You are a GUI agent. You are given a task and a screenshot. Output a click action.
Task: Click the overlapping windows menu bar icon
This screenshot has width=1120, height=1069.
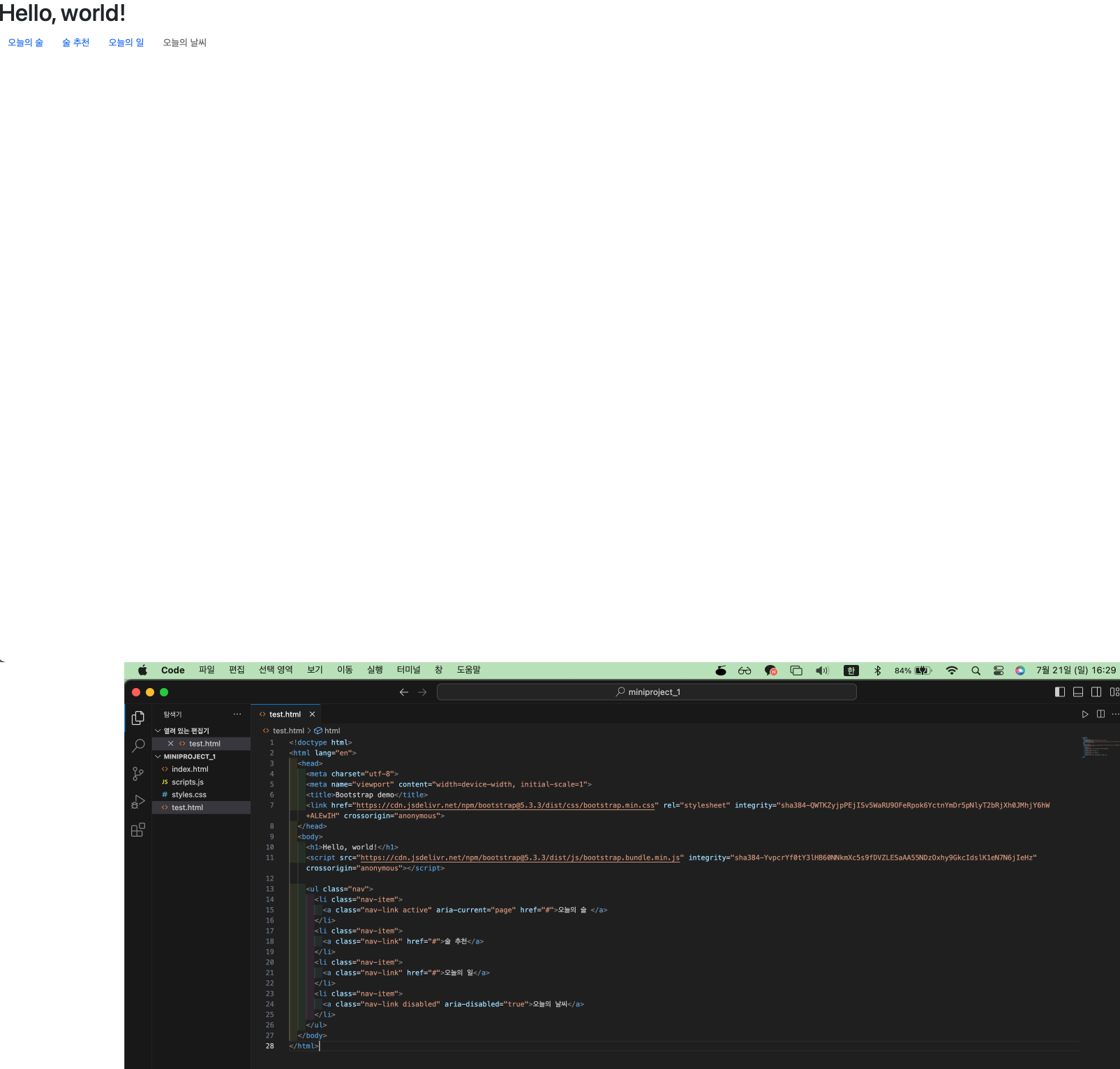pos(796,670)
